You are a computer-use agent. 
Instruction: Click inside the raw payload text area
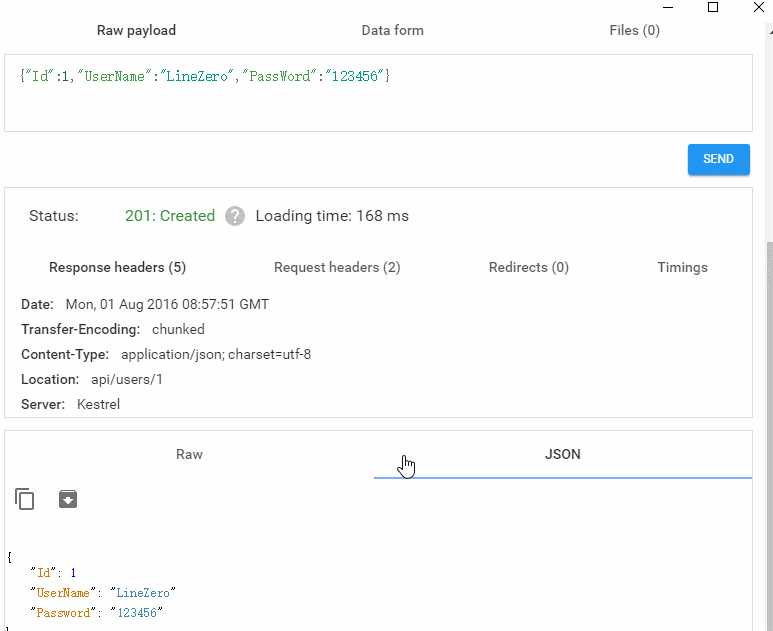pyautogui.click(x=378, y=100)
